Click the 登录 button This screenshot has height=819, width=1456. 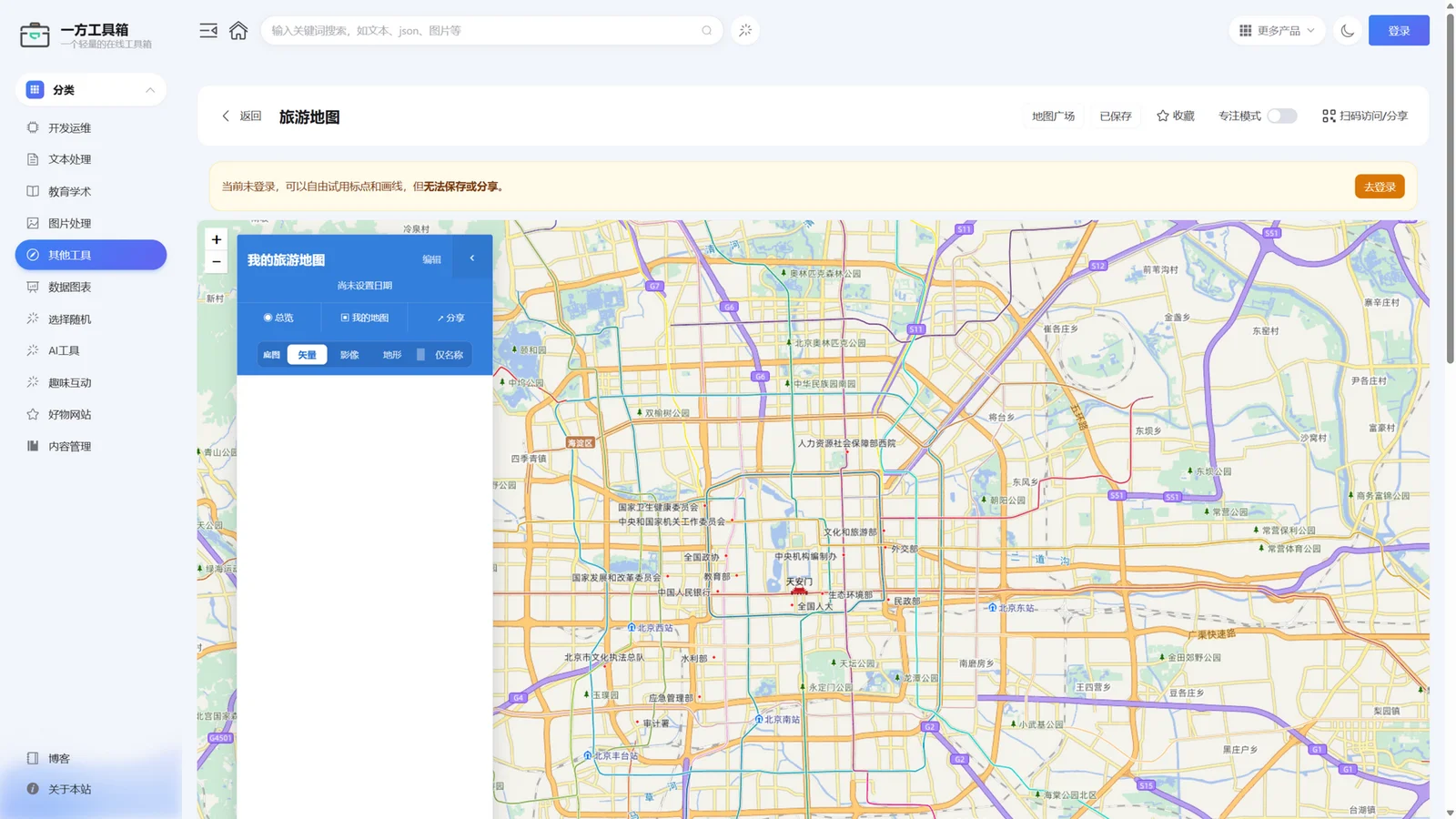tap(1399, 30)
